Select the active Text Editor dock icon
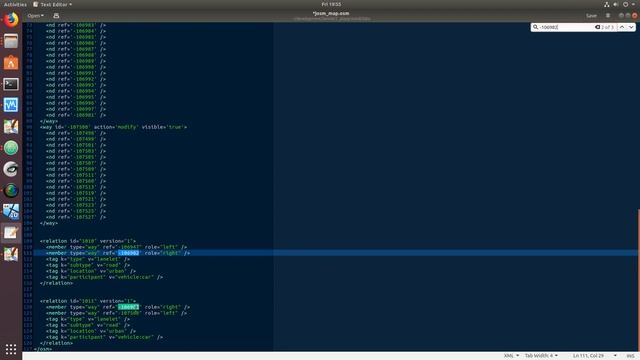This screenshot has width=640, height=360. click(11, 233)
